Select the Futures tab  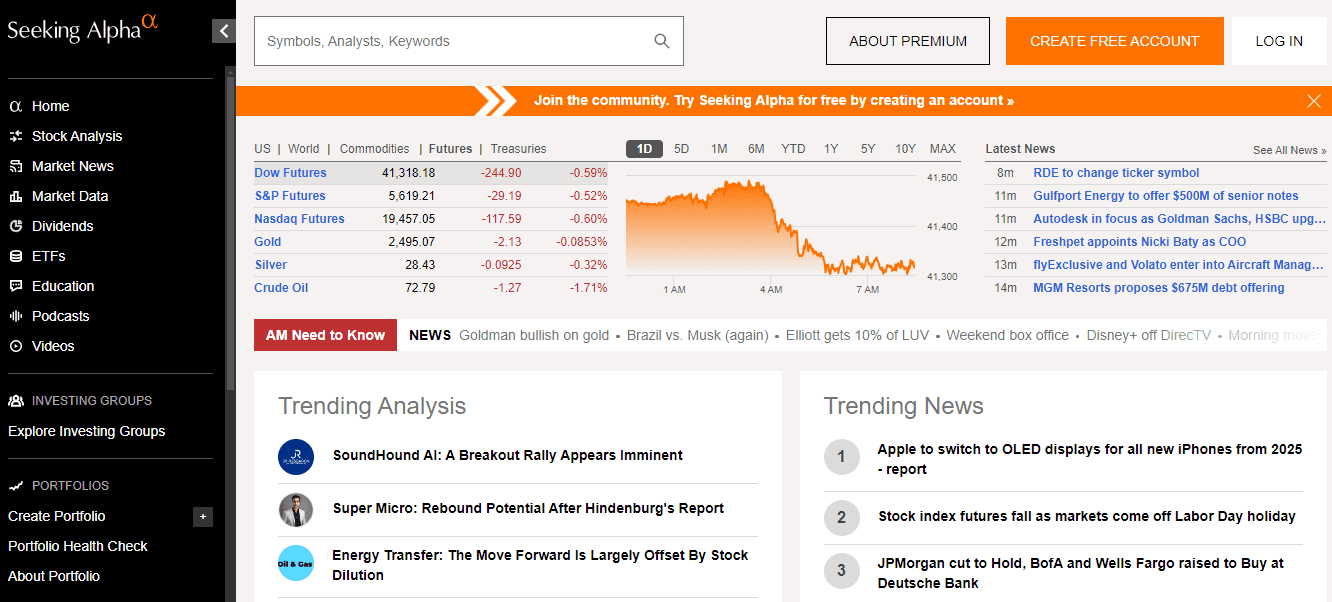(451, 149)
